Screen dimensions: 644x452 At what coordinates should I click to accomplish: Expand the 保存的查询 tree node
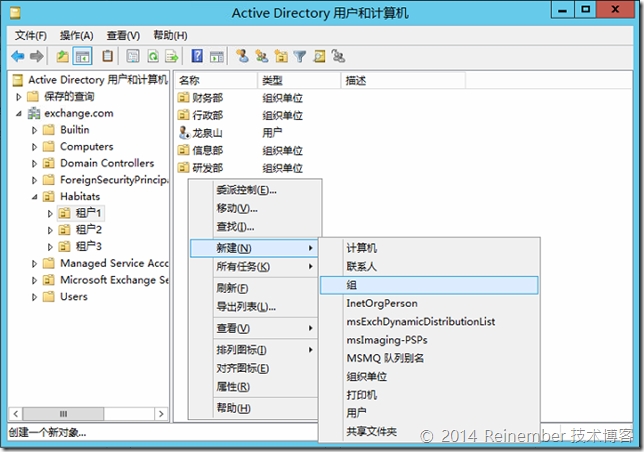(x=18, y=97)
